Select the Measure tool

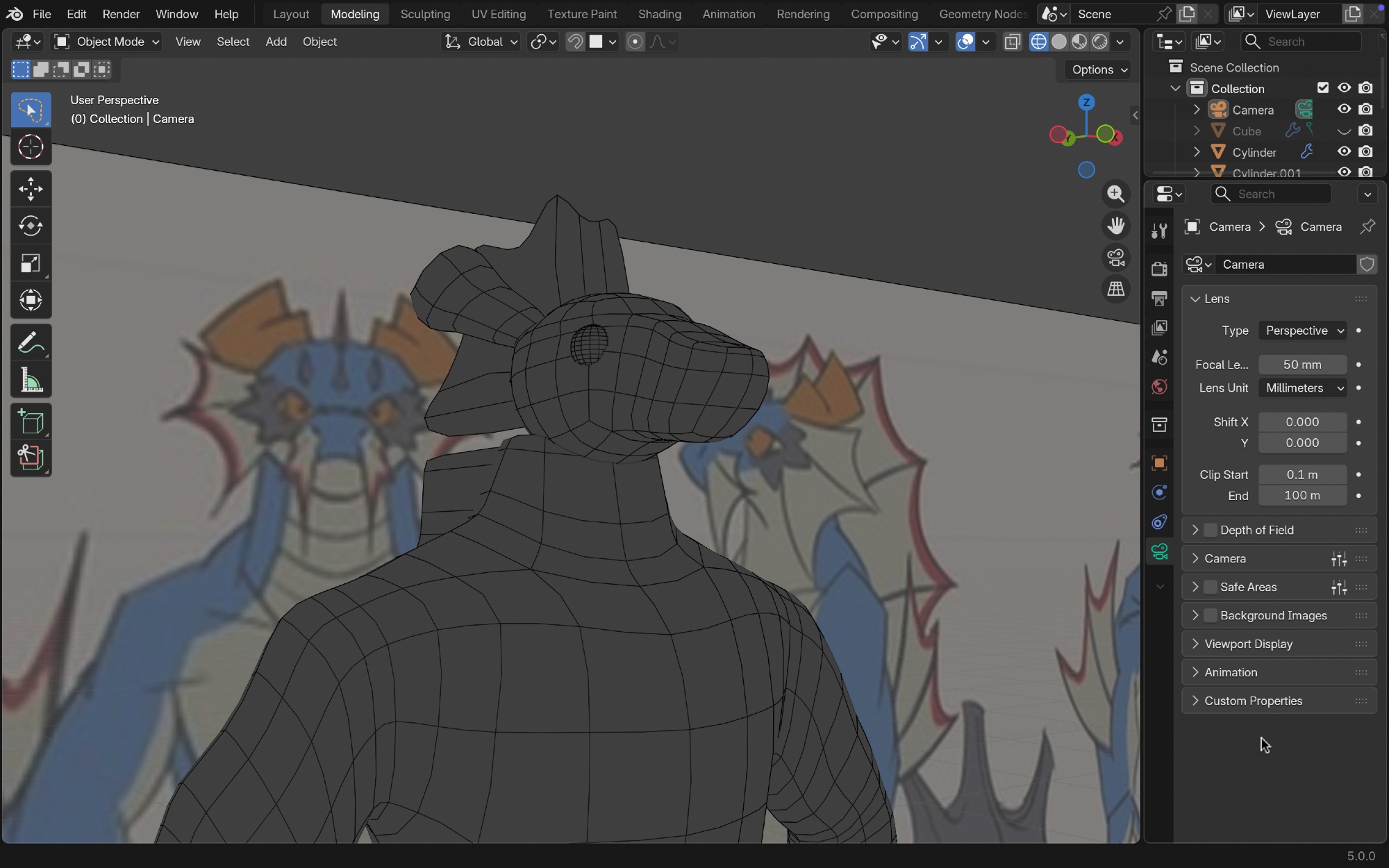click(x=31, y=380)
